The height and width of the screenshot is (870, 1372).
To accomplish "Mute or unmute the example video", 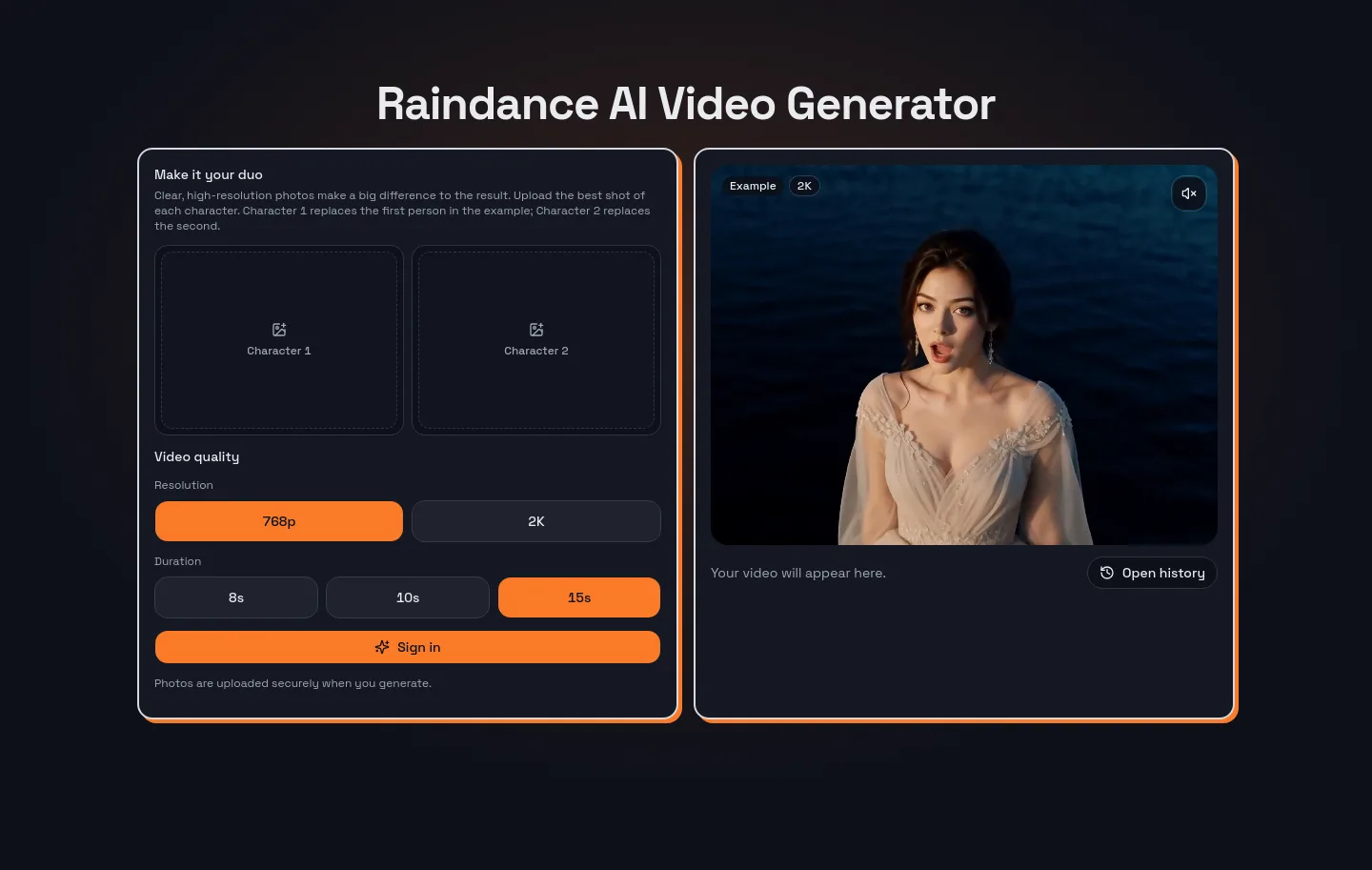I will click(x=1188, y=193).
